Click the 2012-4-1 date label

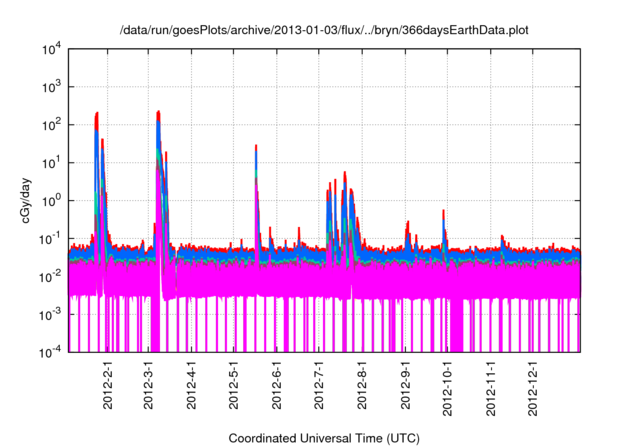click(191, 385)
